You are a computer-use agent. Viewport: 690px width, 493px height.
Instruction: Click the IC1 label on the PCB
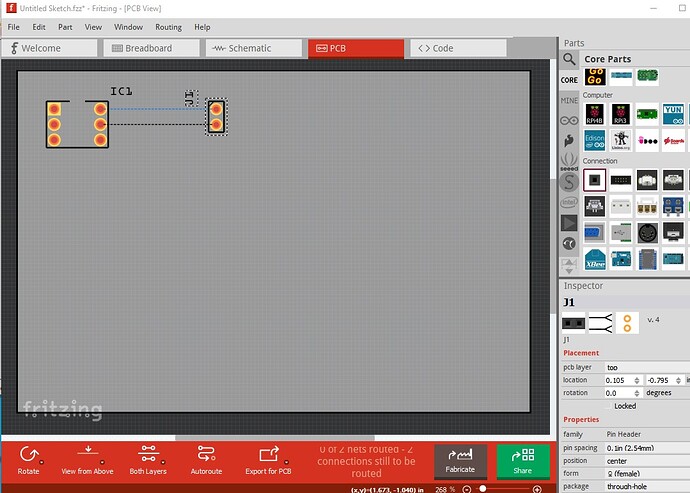[121, 91]
